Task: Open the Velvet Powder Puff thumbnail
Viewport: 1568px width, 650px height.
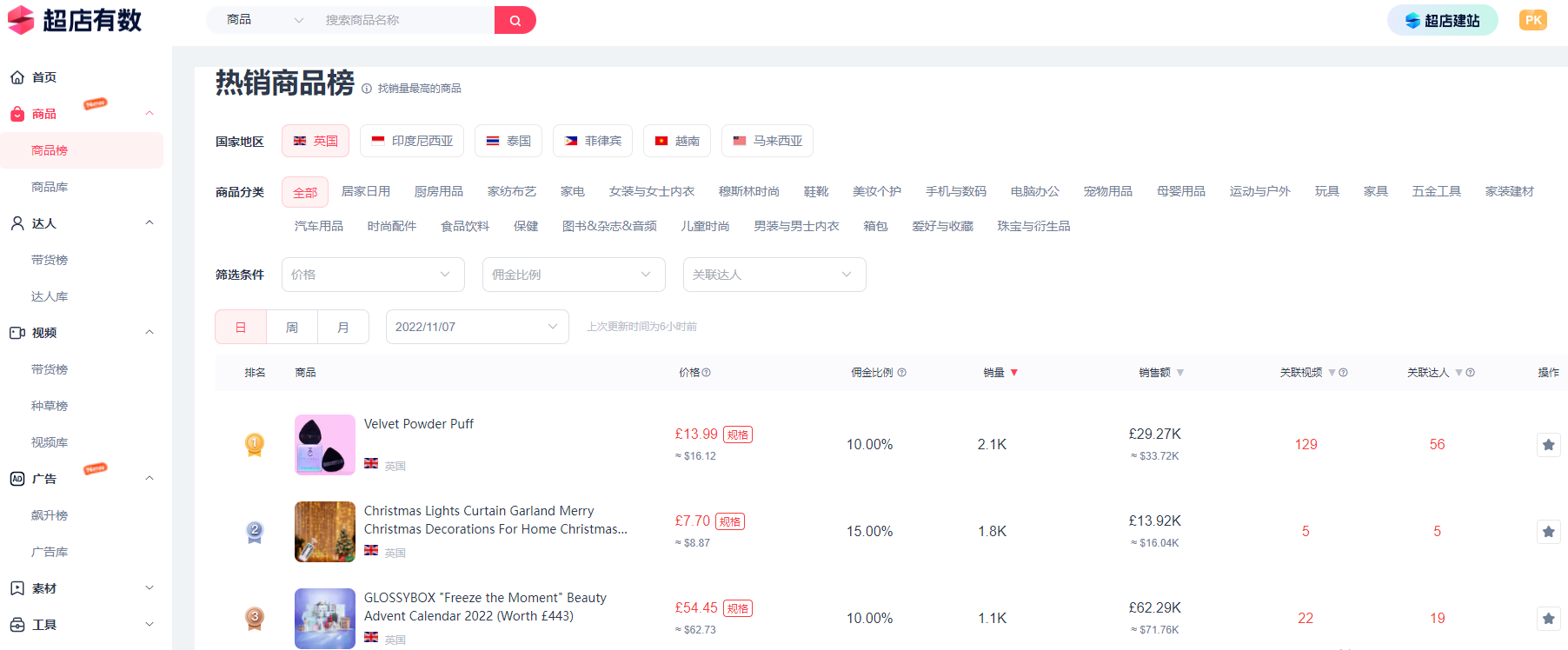Action: point(325,445)
